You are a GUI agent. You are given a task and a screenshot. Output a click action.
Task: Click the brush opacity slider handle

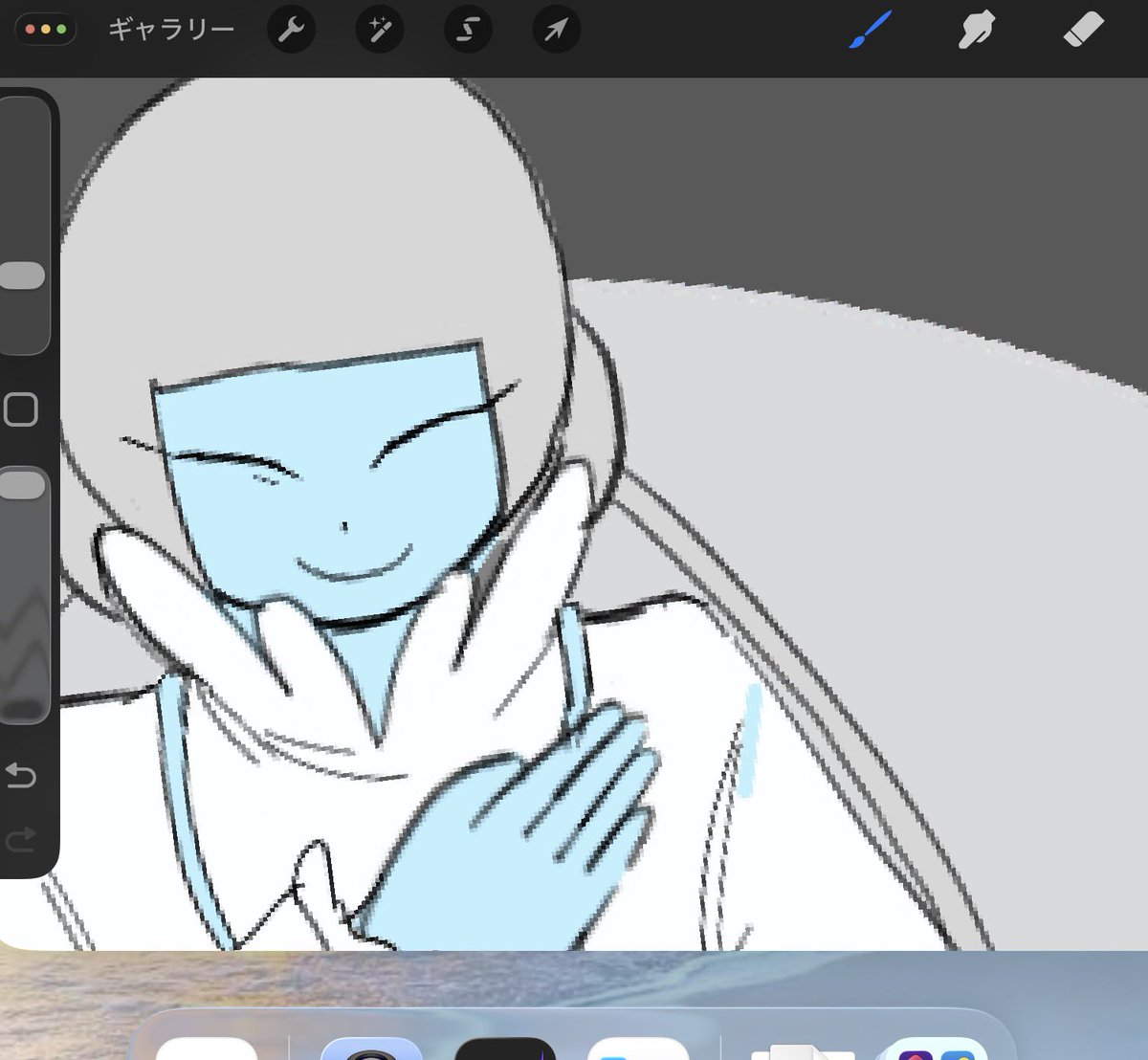tap(22, 484)
